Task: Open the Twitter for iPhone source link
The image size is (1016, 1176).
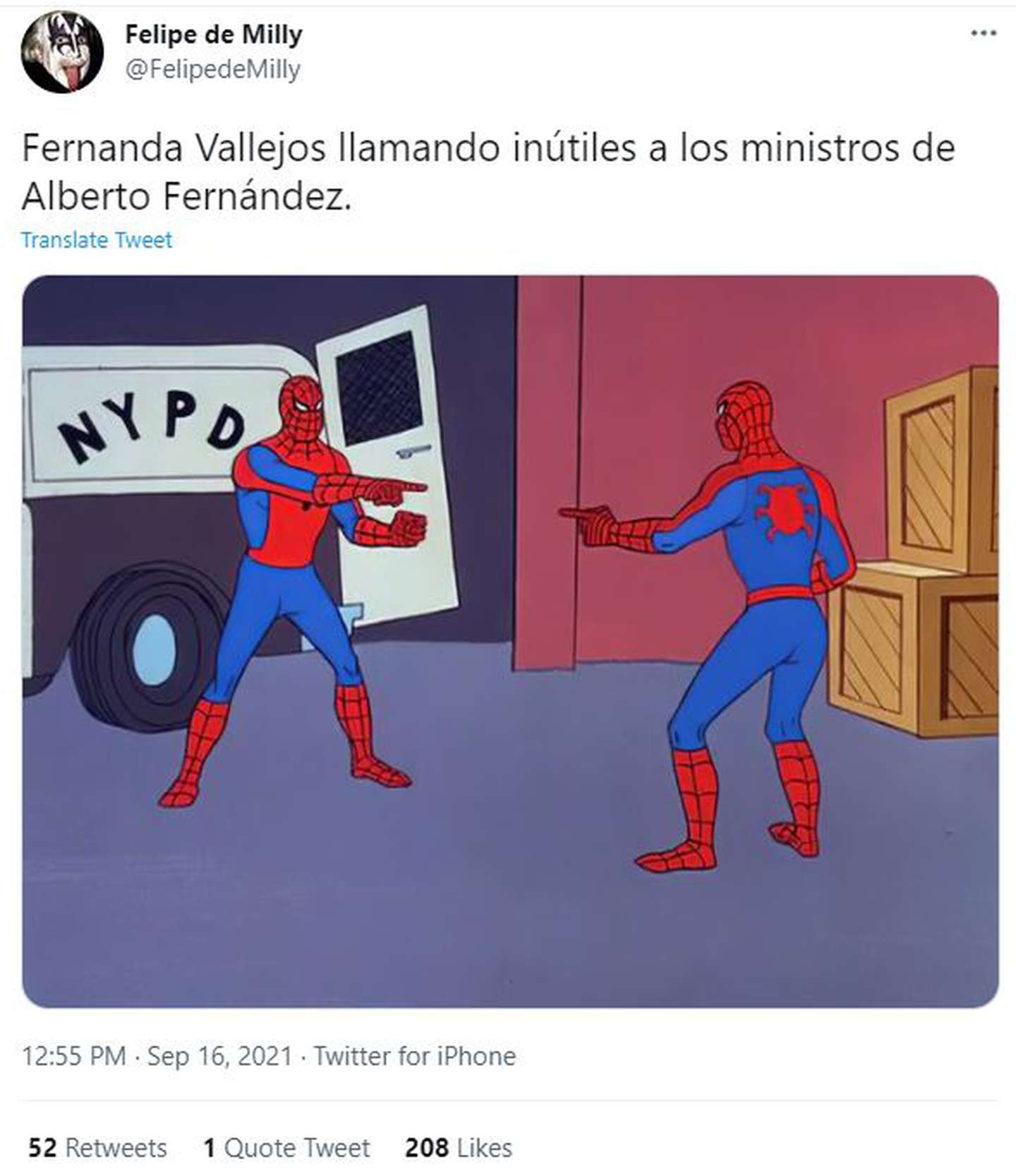Action: point(414,1056)
